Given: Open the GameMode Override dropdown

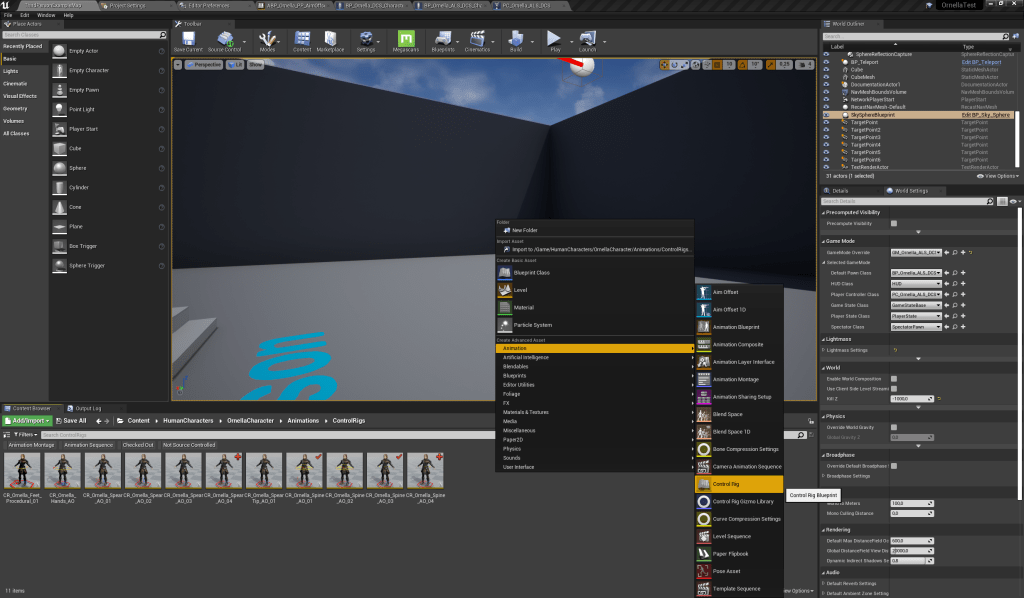Looking at the screenshot, I should pyautogui.click(x=916, y=253).
